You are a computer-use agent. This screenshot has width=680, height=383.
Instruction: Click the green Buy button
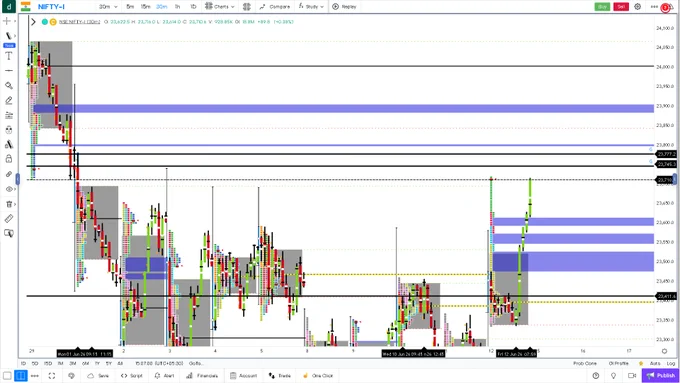602,7
